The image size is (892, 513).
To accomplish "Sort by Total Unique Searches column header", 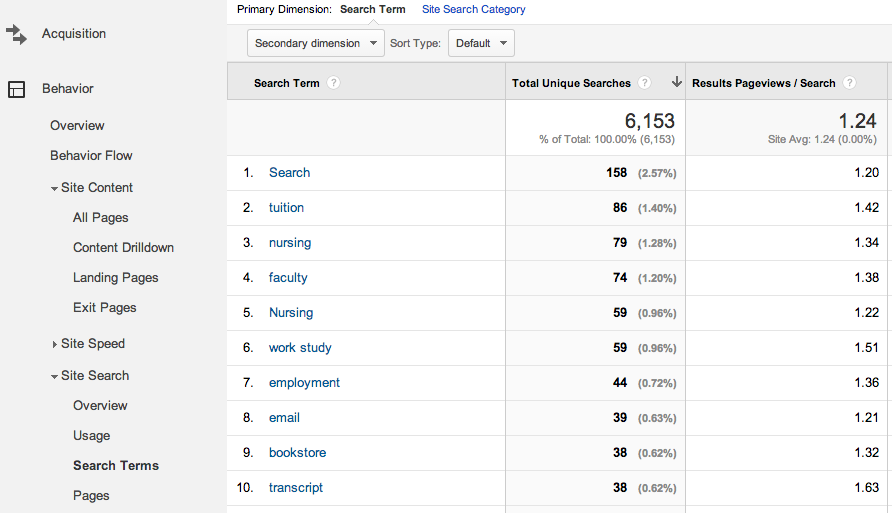I will pyautogui.click(x=571, y=83).
